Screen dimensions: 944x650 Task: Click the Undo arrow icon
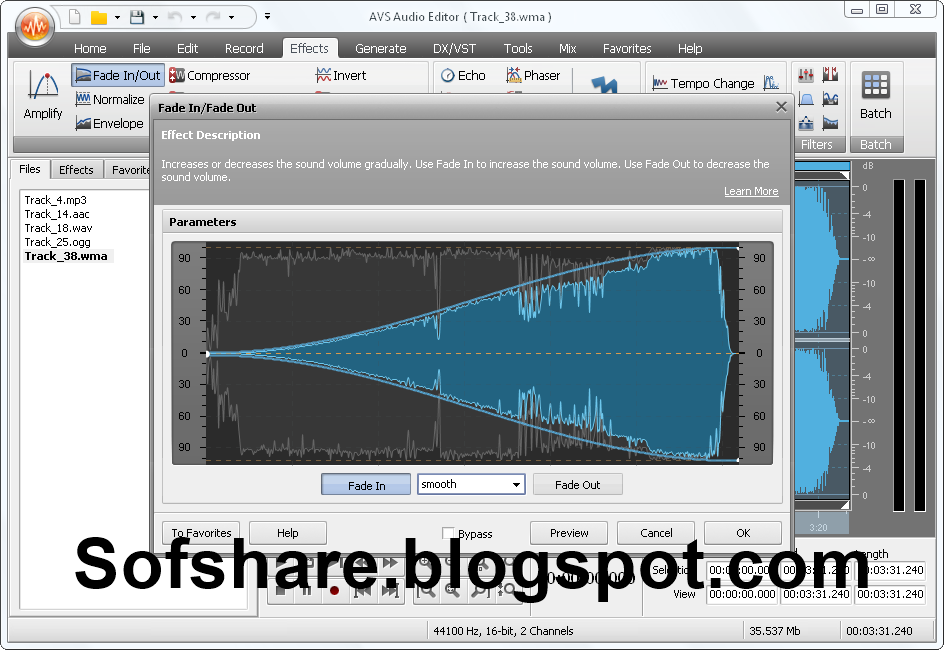click(x=175, y=17)
